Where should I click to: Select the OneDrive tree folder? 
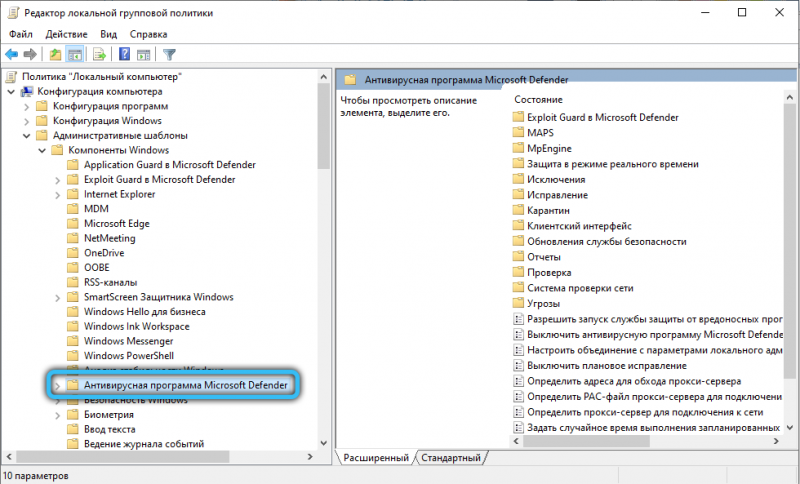coord(104,253)
